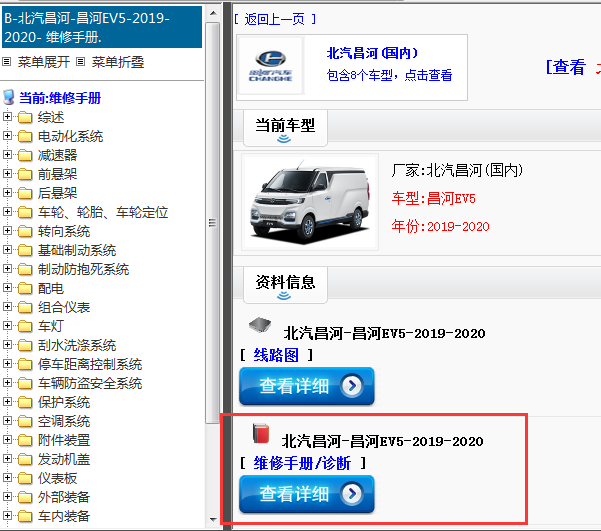The image size is (601, 531).
Task: Click the tree panel scroll down arrow
Action: click(213, 520)
